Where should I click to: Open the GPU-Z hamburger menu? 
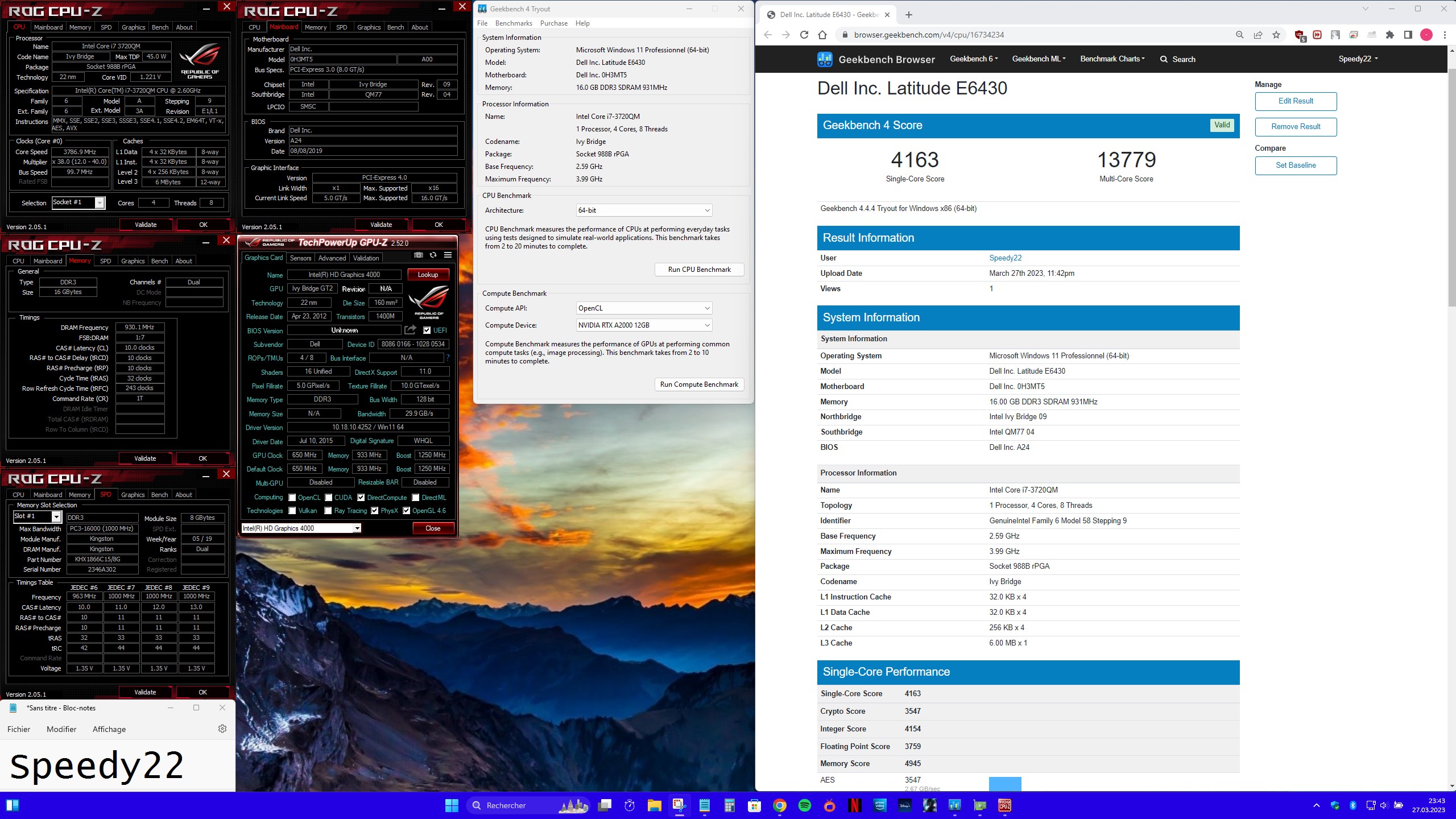[x=448, y=255]
